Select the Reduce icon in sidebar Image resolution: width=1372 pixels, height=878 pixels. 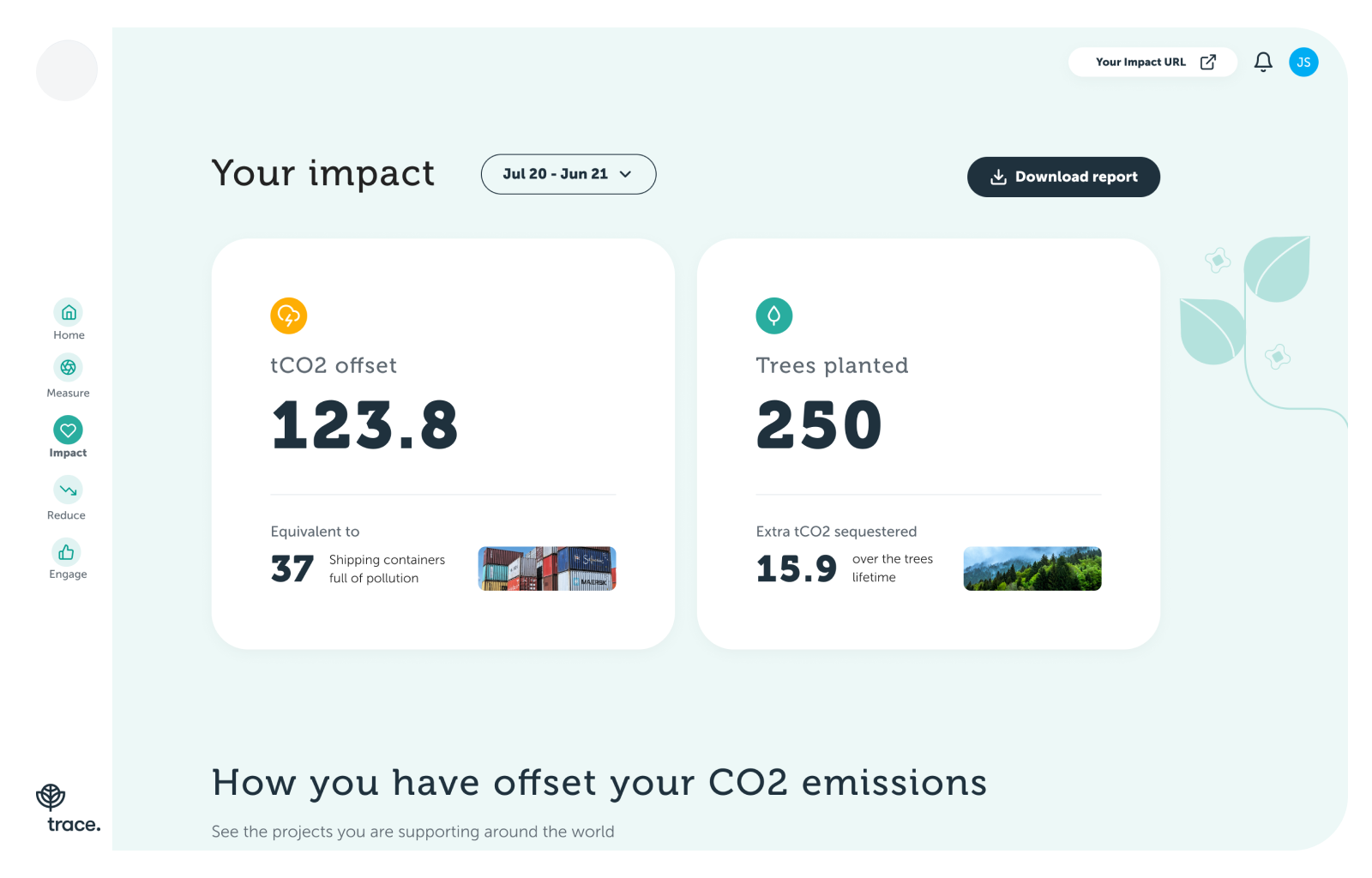68,490
